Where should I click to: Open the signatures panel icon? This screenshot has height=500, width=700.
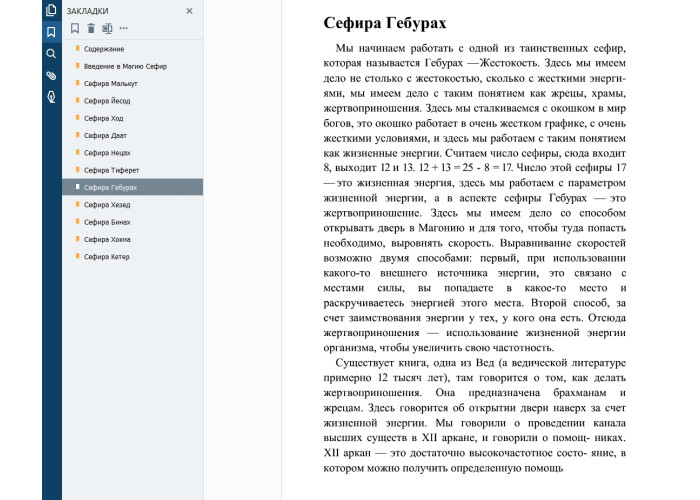[x=51, y=97]
